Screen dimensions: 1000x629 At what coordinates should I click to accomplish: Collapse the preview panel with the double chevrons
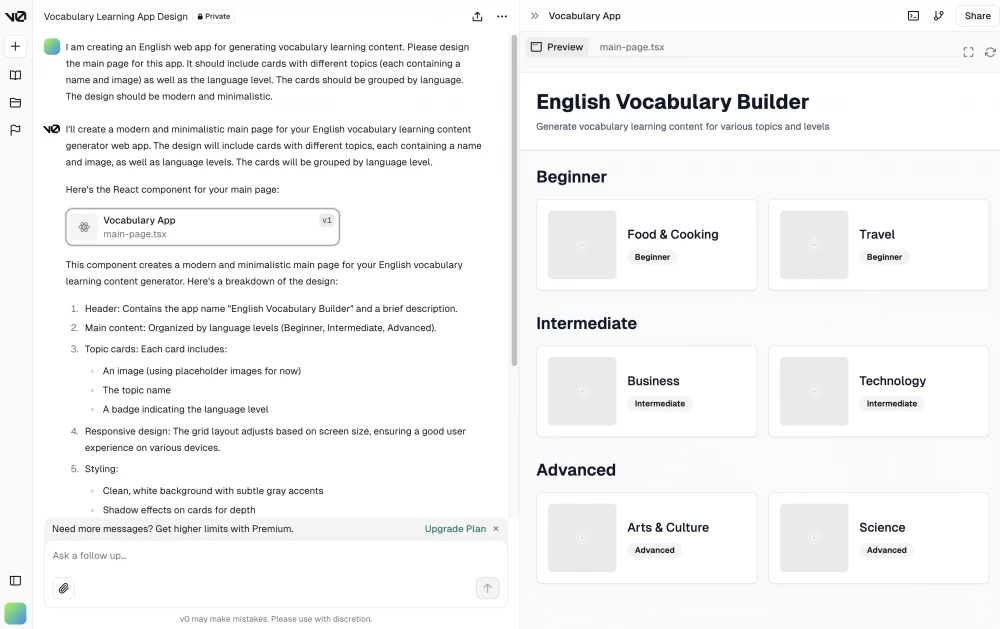534,15
